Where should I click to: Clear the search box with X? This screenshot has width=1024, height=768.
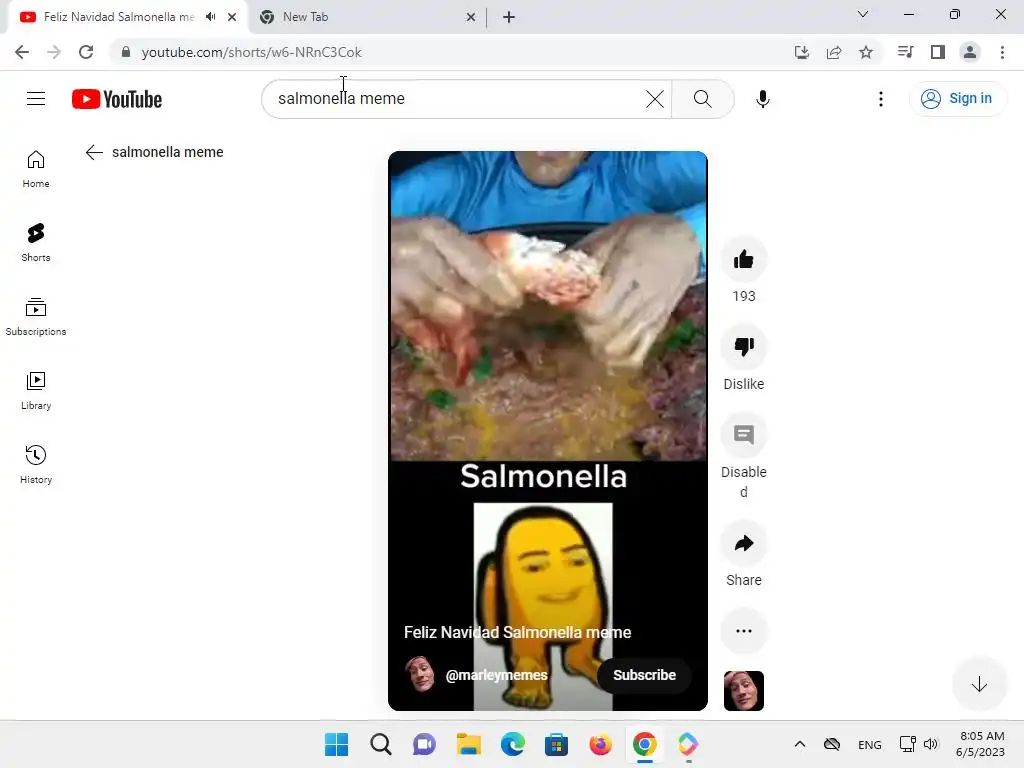(x=654, y=99)
